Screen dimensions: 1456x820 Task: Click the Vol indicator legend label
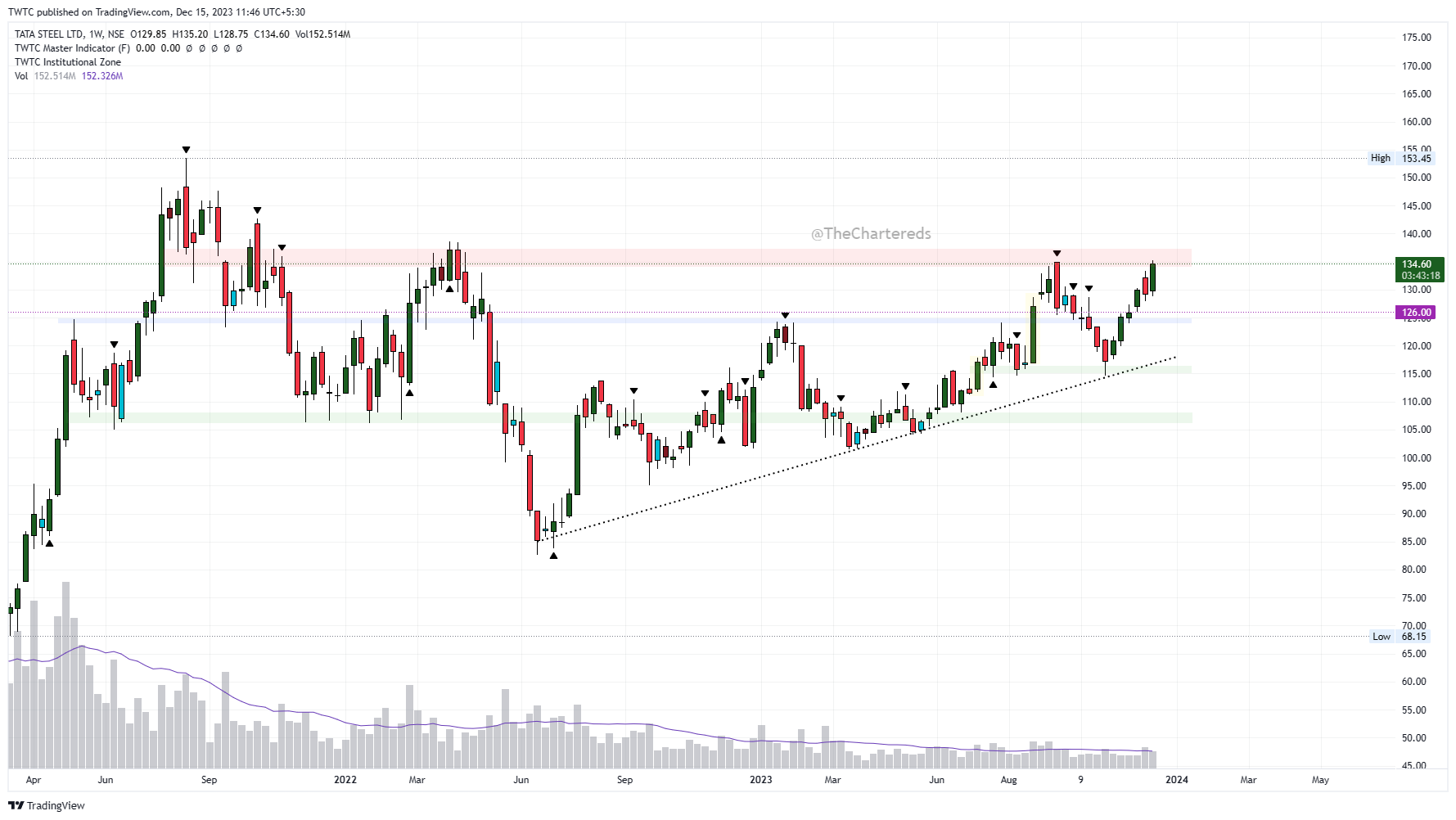tap(21, 76)
